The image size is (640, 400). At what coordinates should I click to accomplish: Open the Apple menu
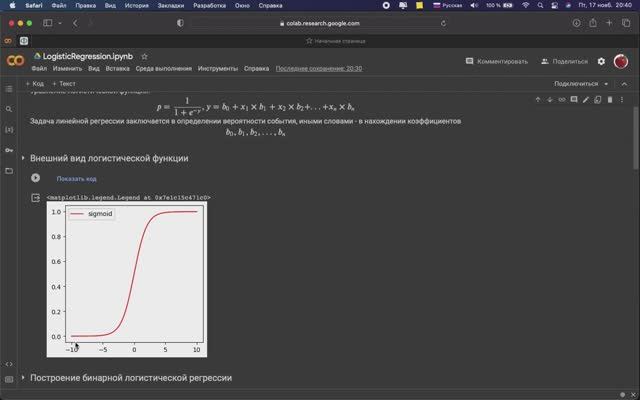point(13,6)
